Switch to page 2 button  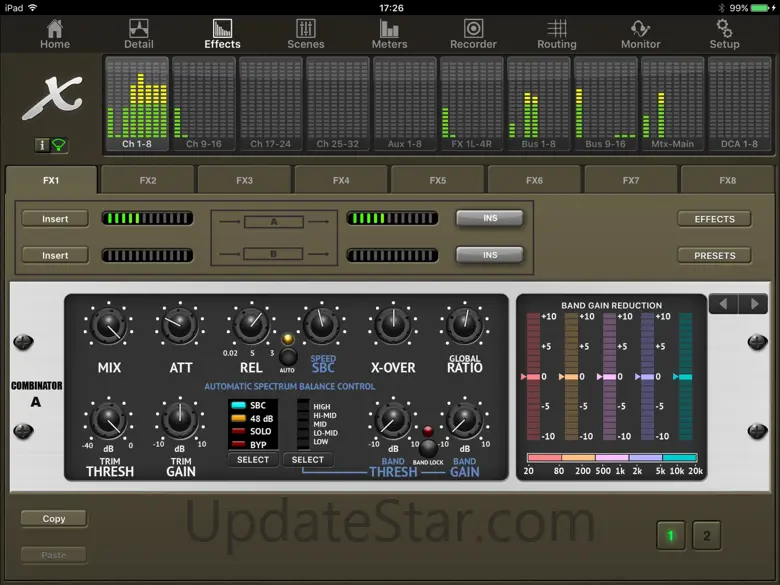point(706,535)
